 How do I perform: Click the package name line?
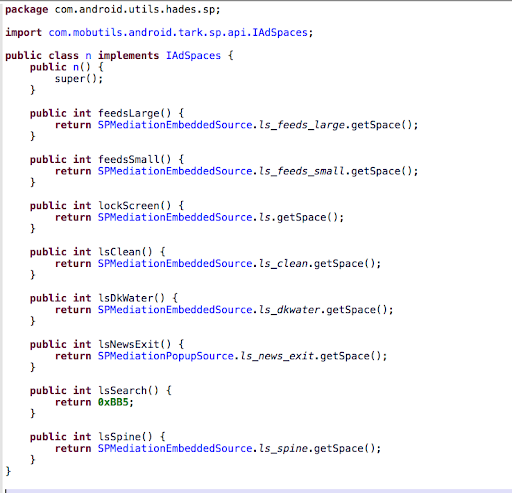(113, 10)
